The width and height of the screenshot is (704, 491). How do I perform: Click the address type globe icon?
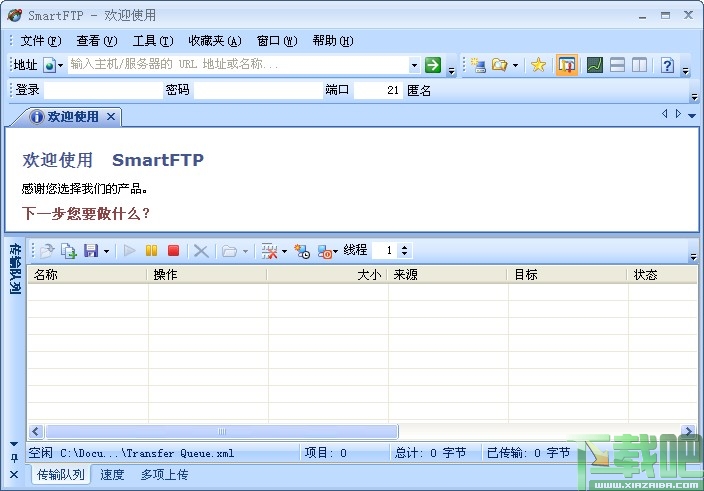(x=49, y=66)
